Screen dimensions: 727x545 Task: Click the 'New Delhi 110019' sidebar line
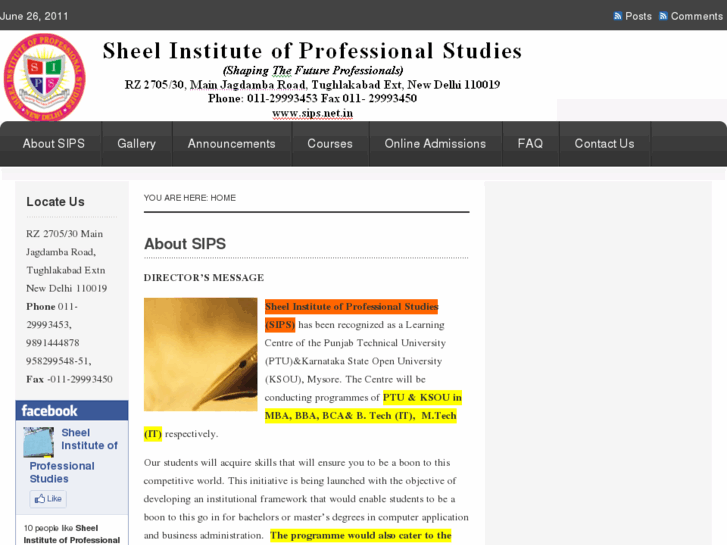point(66,289)
